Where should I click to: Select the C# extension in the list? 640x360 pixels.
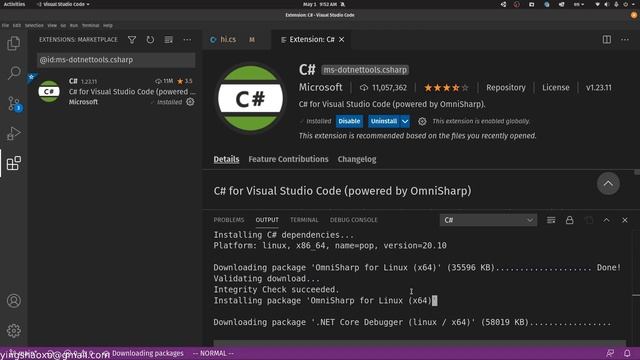[x=116, y=91]
